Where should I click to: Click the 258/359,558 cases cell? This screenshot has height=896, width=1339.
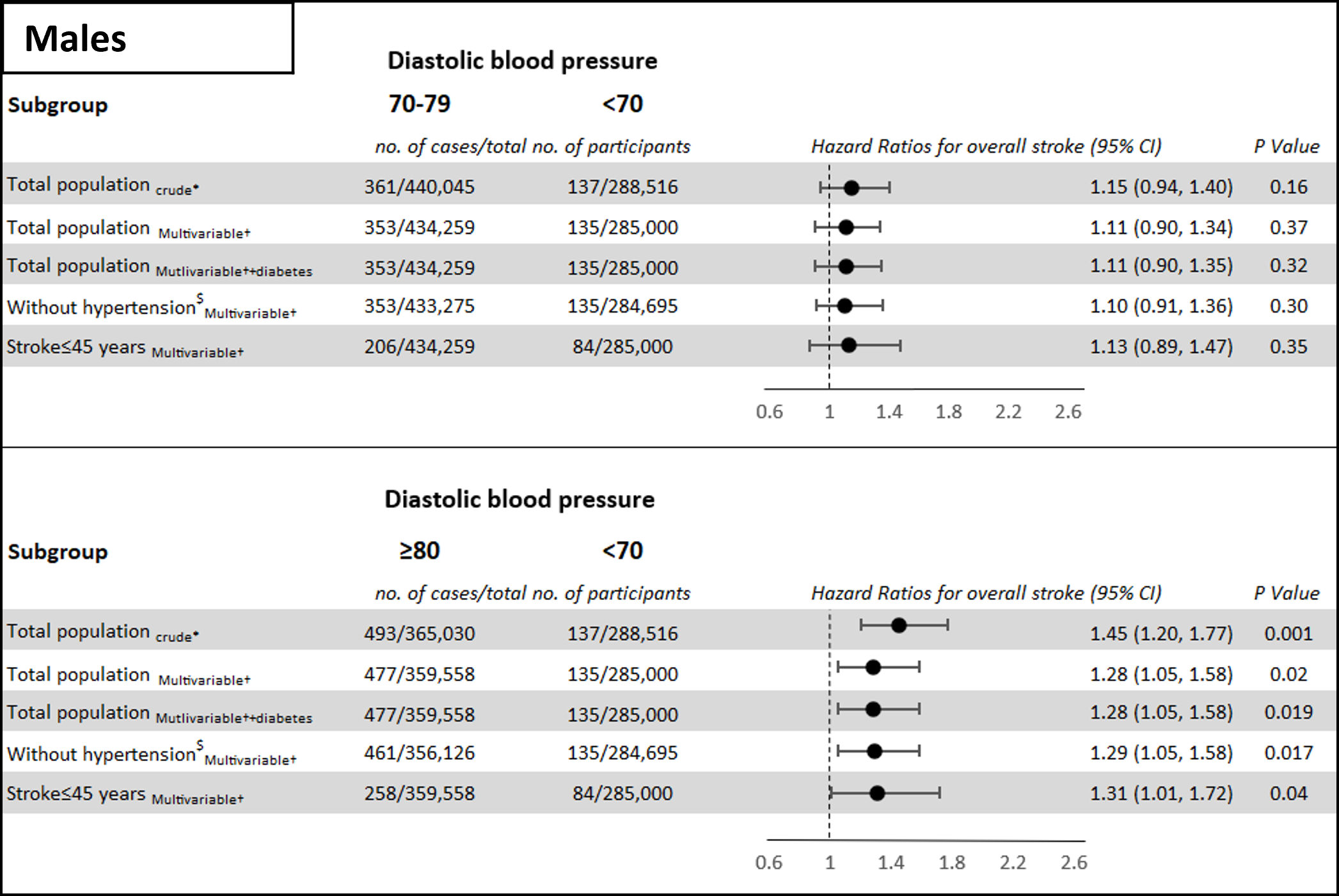pyautogui.click(x=419, y=794)
